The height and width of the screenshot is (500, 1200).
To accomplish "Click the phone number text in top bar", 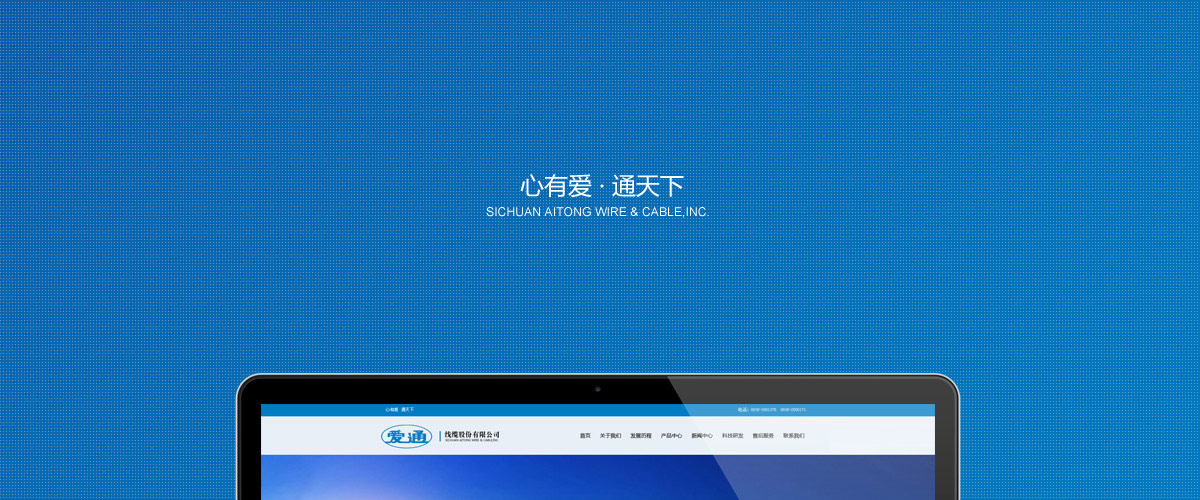I will pyautogui.click(x=772, y=410).
